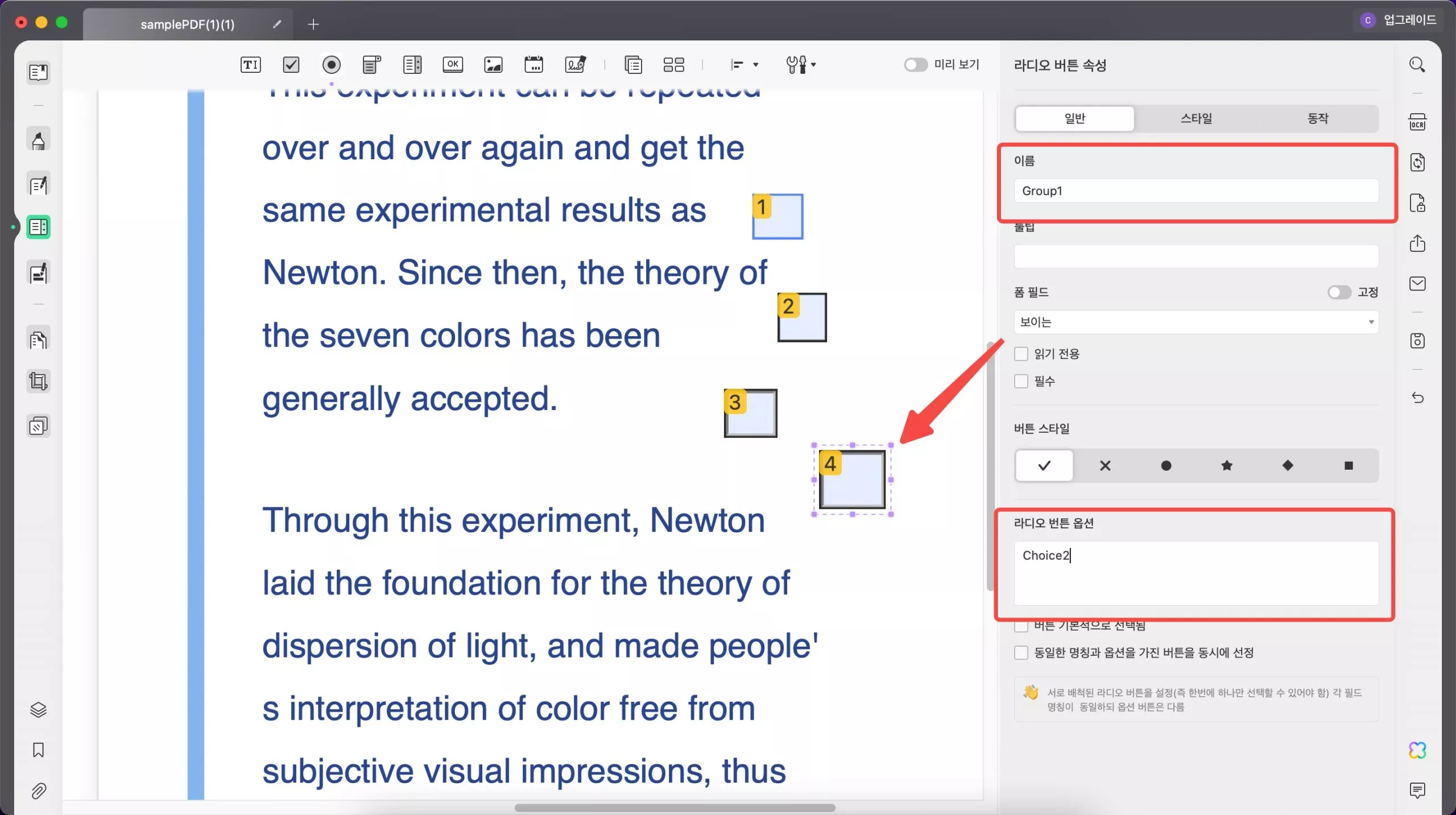Open a new tab with plus button

pyautogui.click(x=313, y=24)
